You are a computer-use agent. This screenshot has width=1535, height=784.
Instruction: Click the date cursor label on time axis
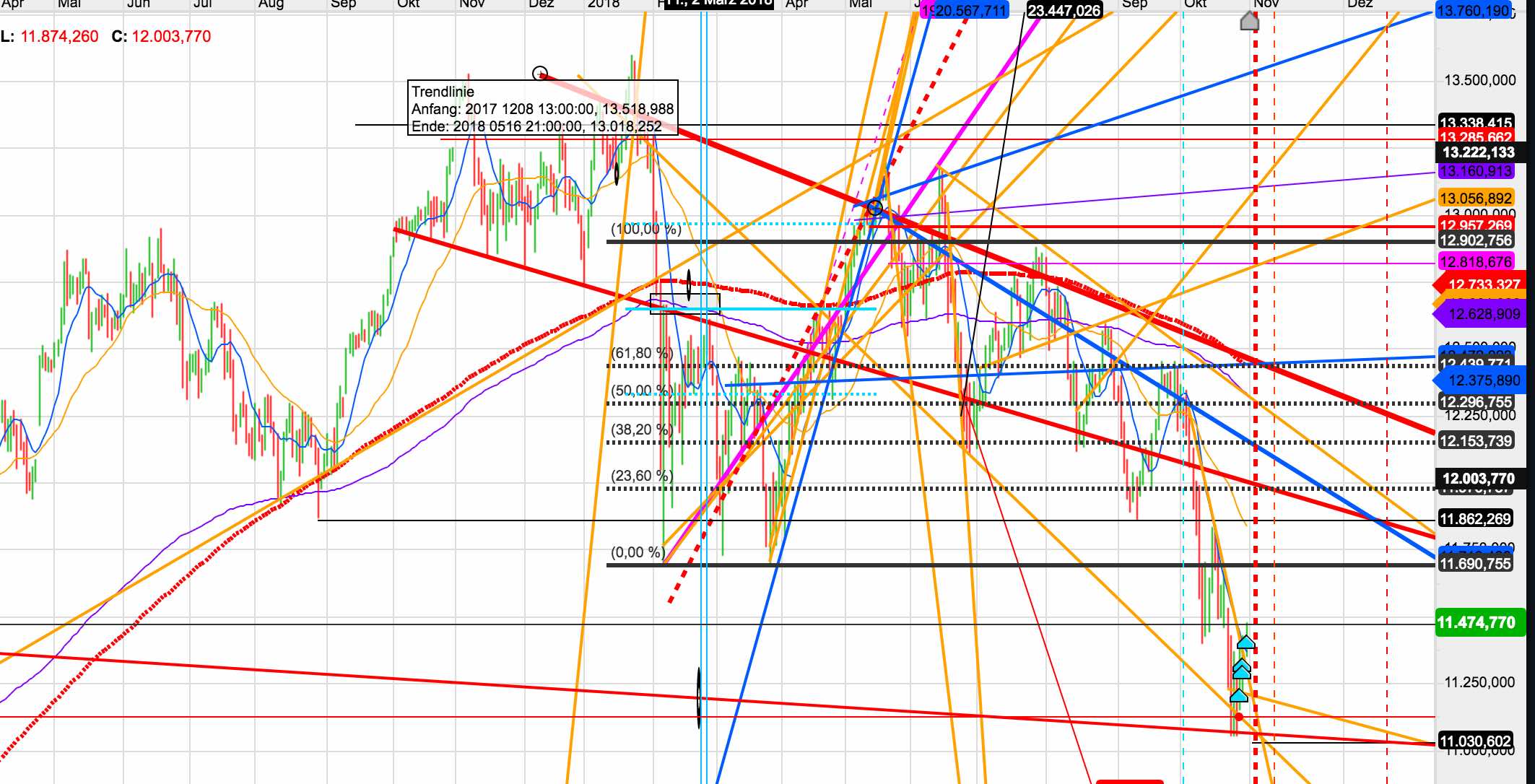pos(719,3)
